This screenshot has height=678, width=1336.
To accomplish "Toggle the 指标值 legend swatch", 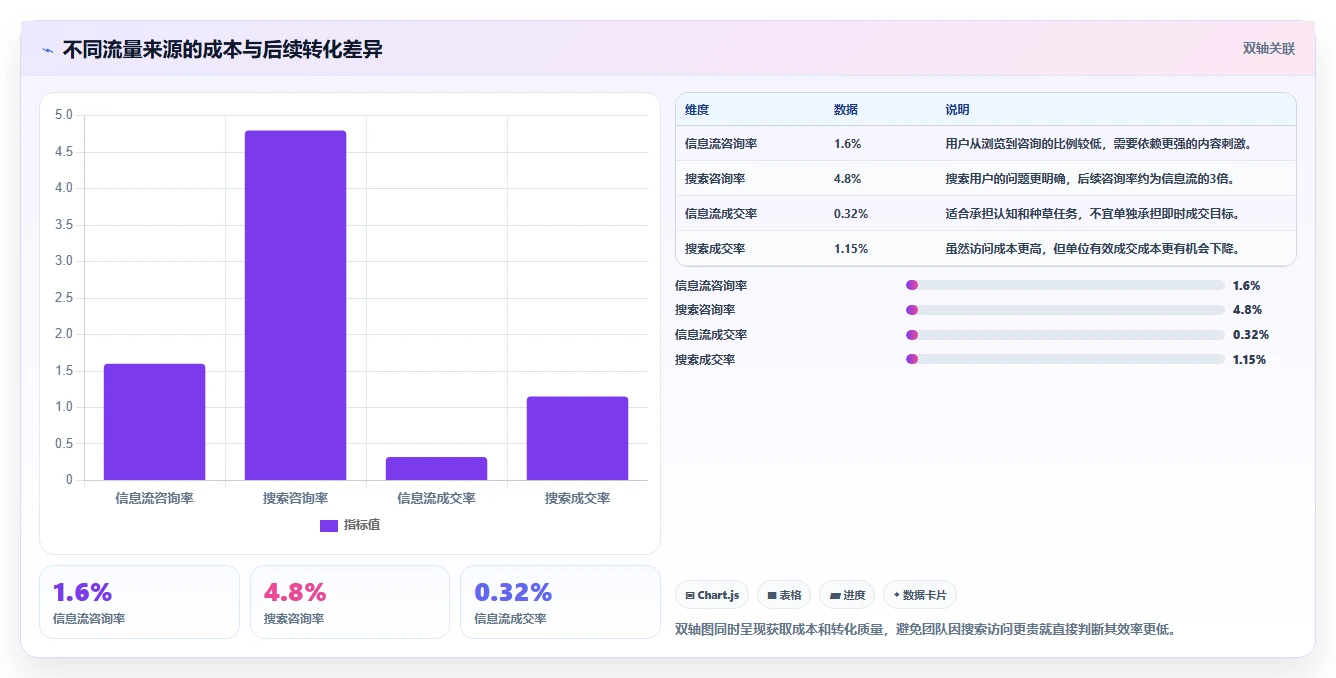I will (329, 526).
